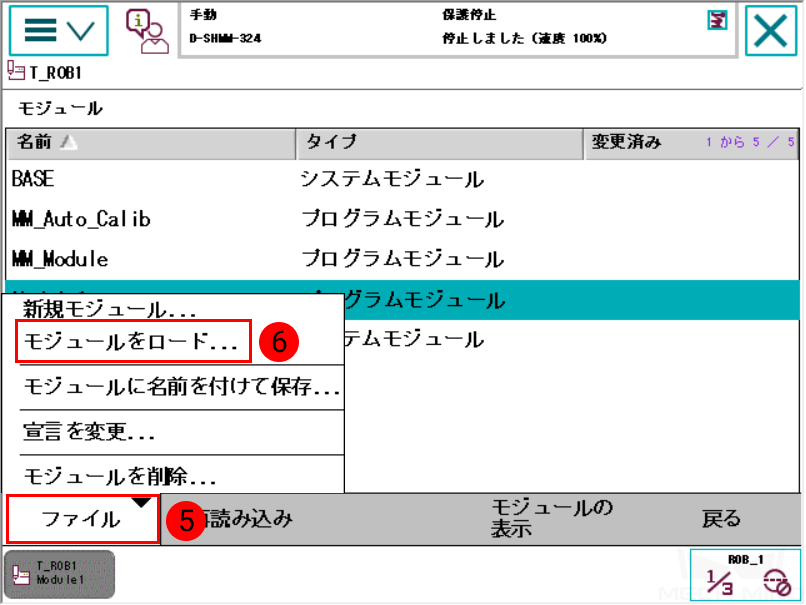Choose モジュールをロード... menu entry
Screen dimensions: 806x605
133,341
